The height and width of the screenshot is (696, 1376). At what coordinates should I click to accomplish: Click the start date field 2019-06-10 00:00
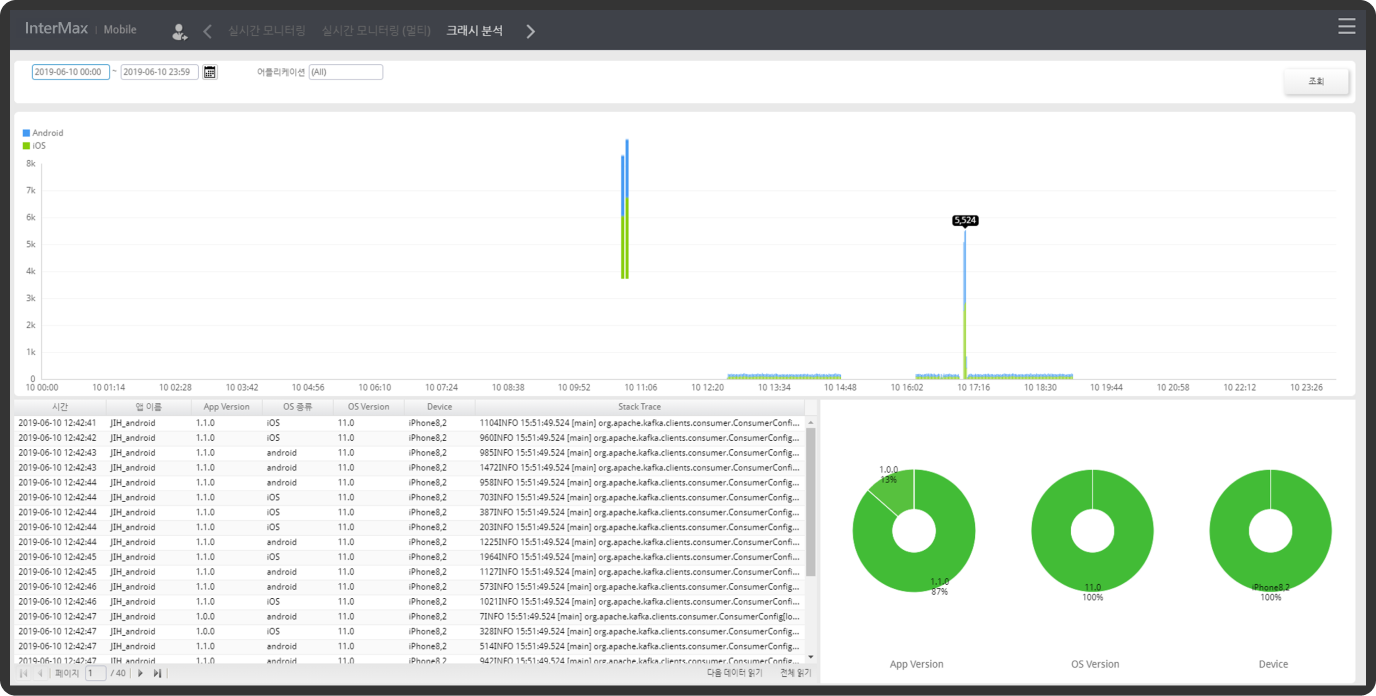(70, 72)
